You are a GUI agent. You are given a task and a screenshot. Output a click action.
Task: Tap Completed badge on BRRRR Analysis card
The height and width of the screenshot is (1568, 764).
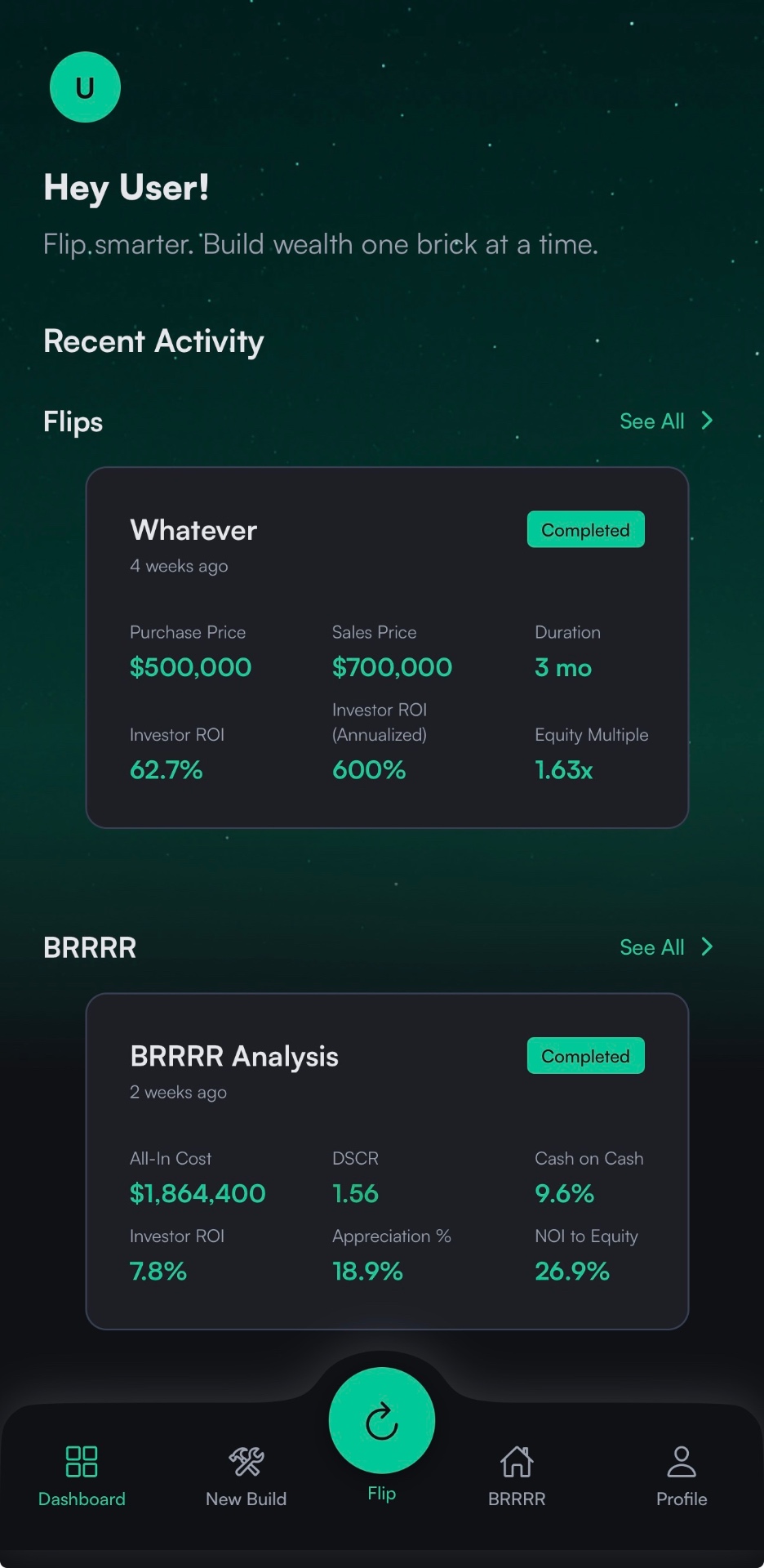click(585, 1056)
